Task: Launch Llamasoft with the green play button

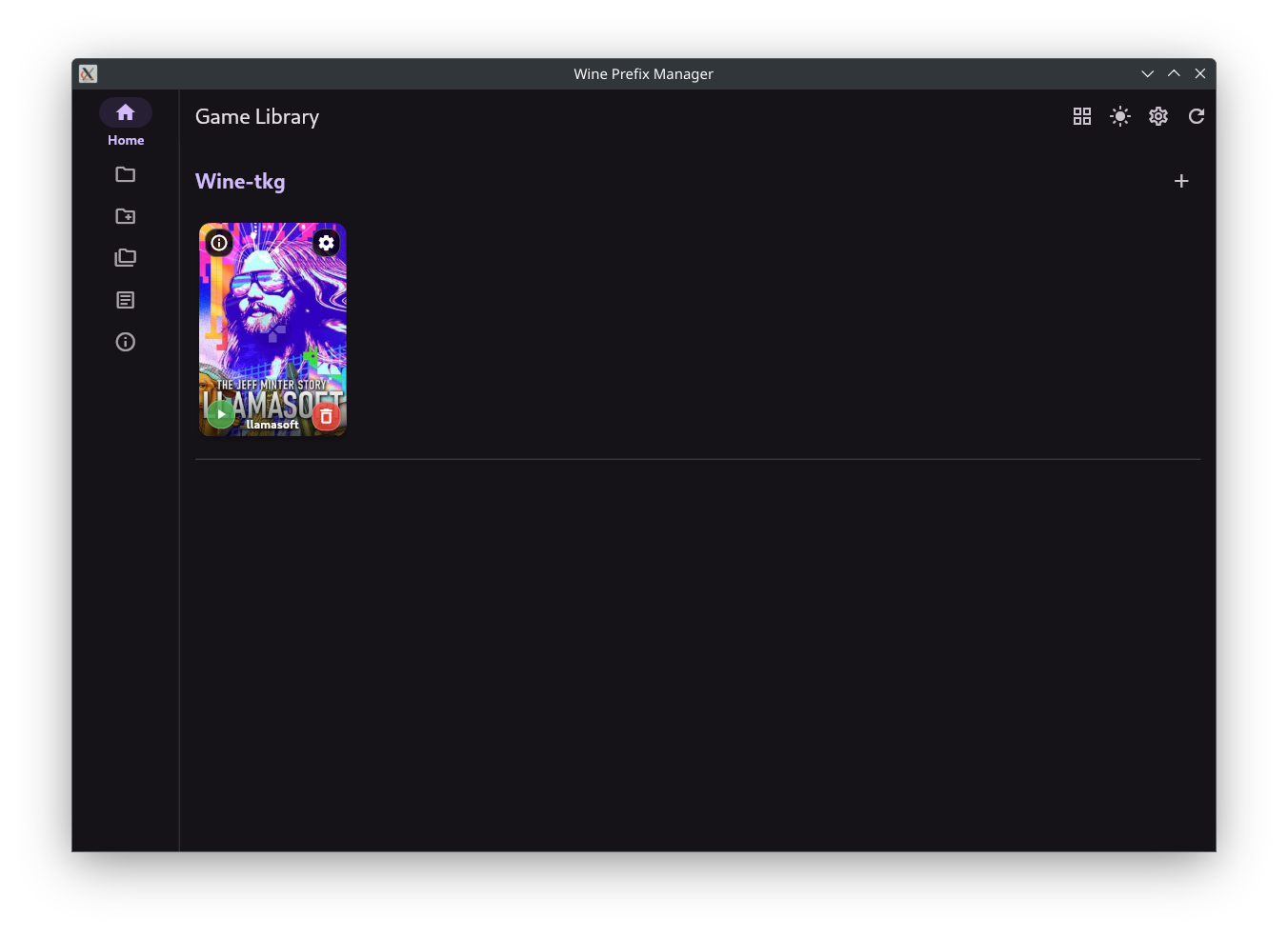Action: (x=221, y=415)
